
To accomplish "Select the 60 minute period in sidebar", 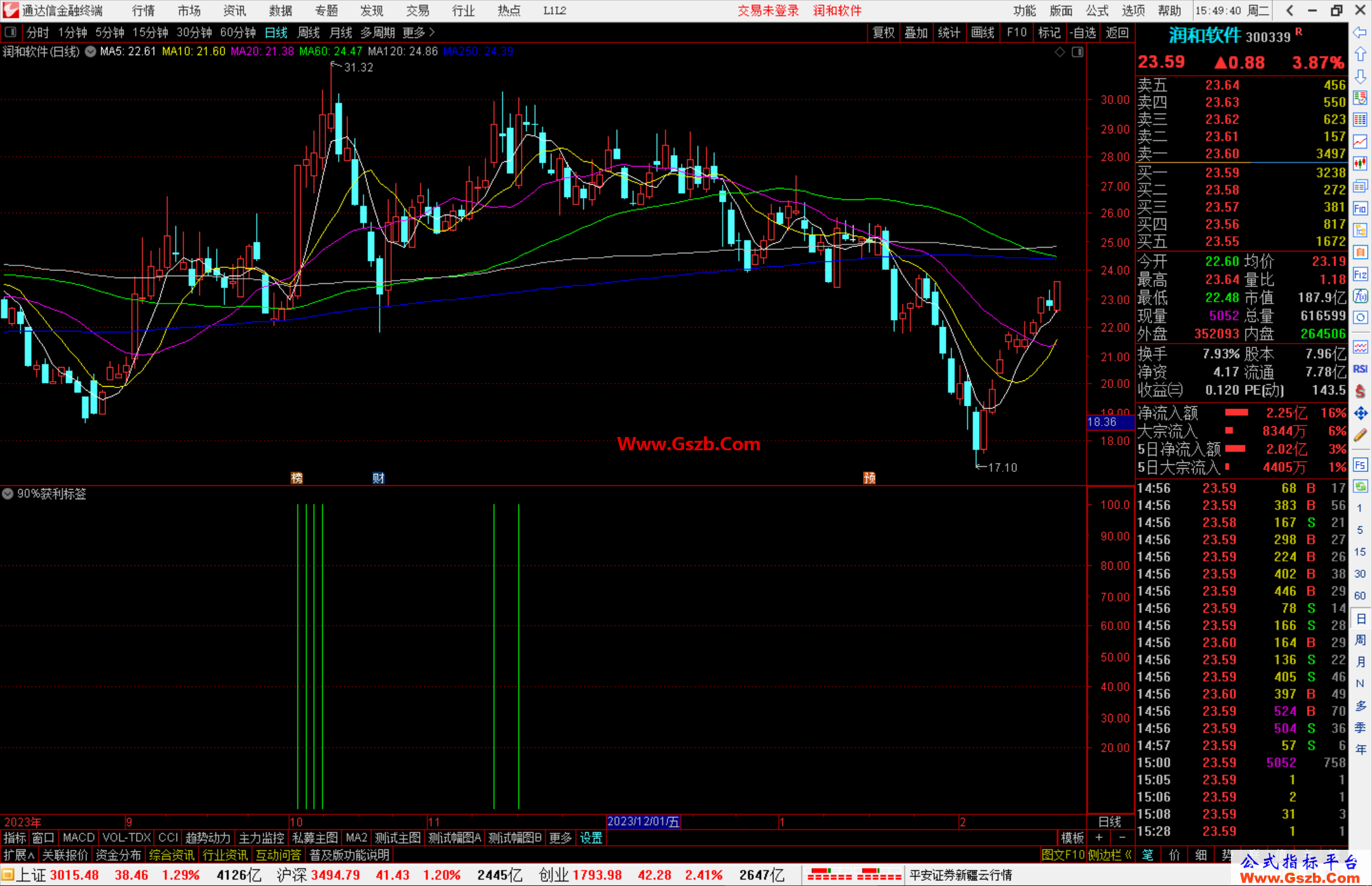I will pos(1360,596).
